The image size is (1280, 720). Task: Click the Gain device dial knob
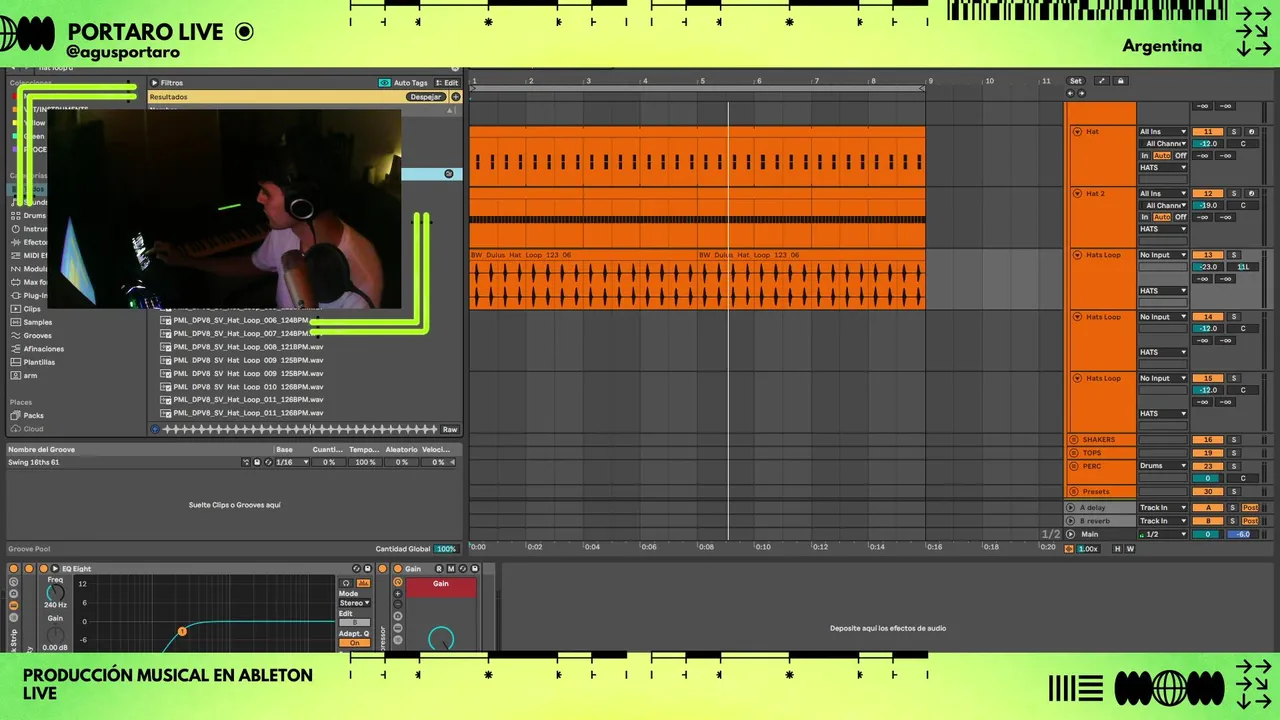(441, 638)
